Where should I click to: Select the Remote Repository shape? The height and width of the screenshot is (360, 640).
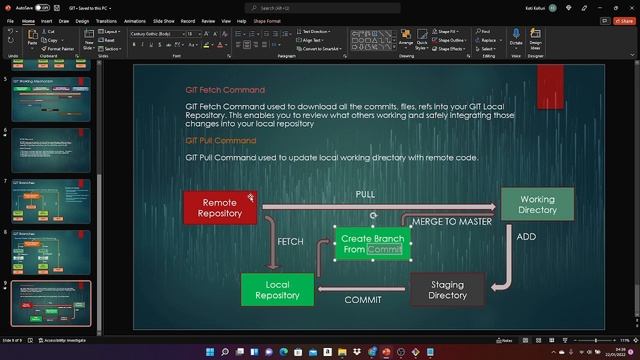[220, 208]
